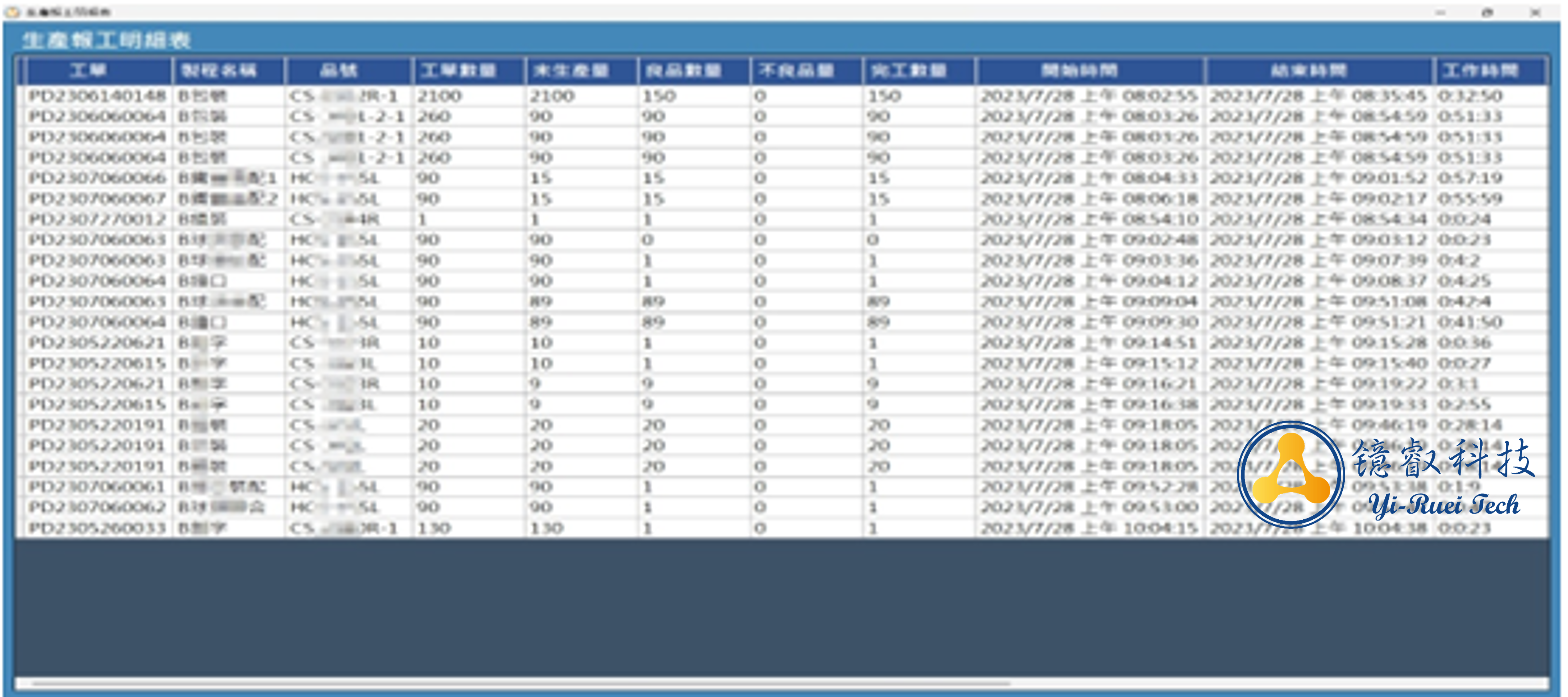
Task: Select the 工作時間 column header
Action: click(x=1490, y=71)
